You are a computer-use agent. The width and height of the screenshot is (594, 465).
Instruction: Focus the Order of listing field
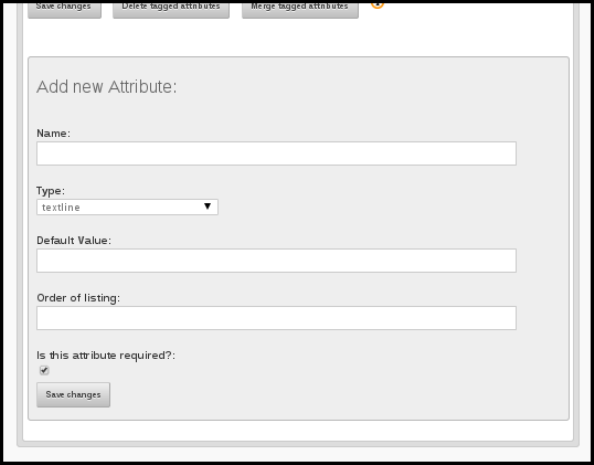(276, 318)
